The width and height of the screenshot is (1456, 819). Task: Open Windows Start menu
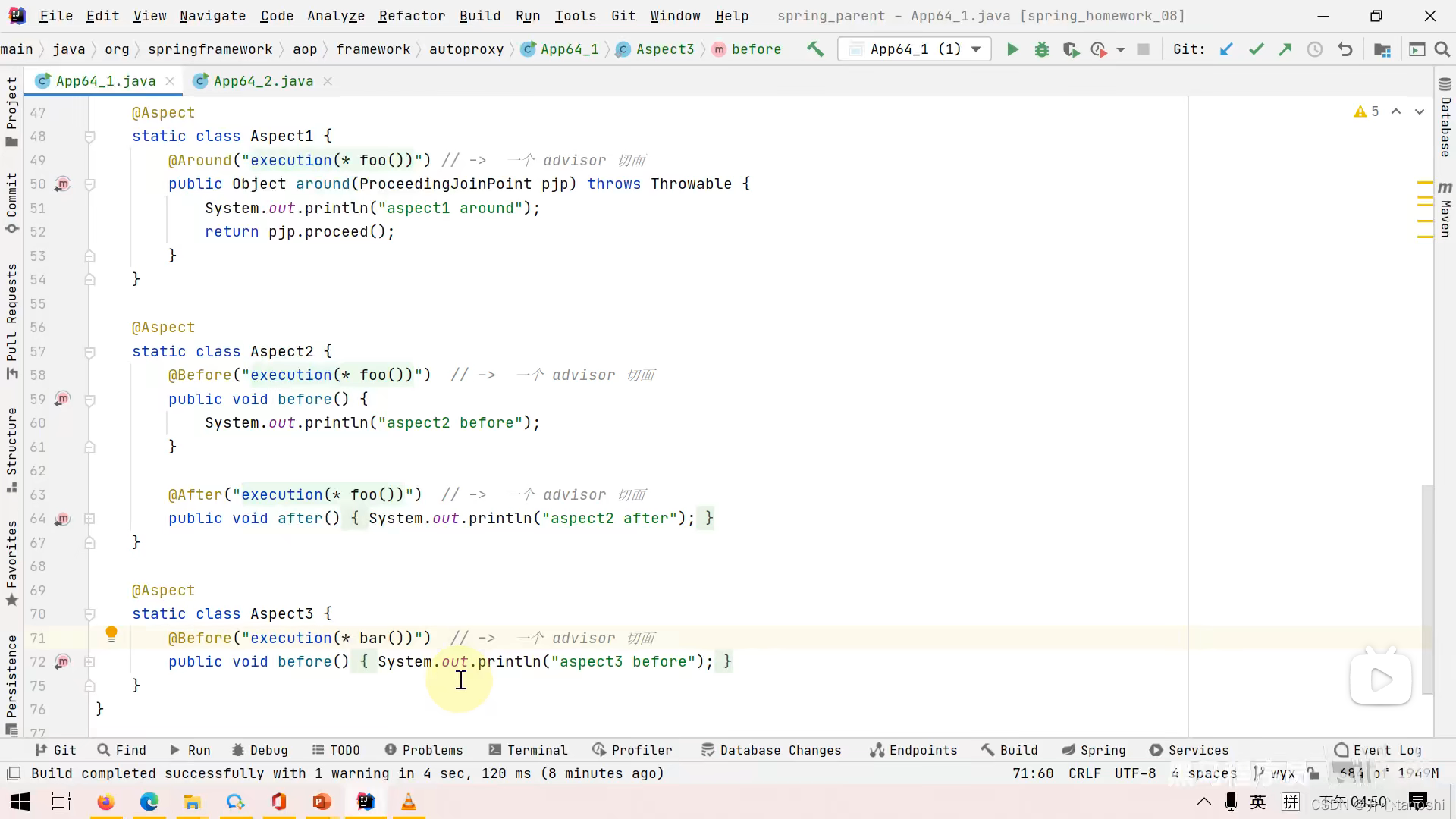[20, 802]
